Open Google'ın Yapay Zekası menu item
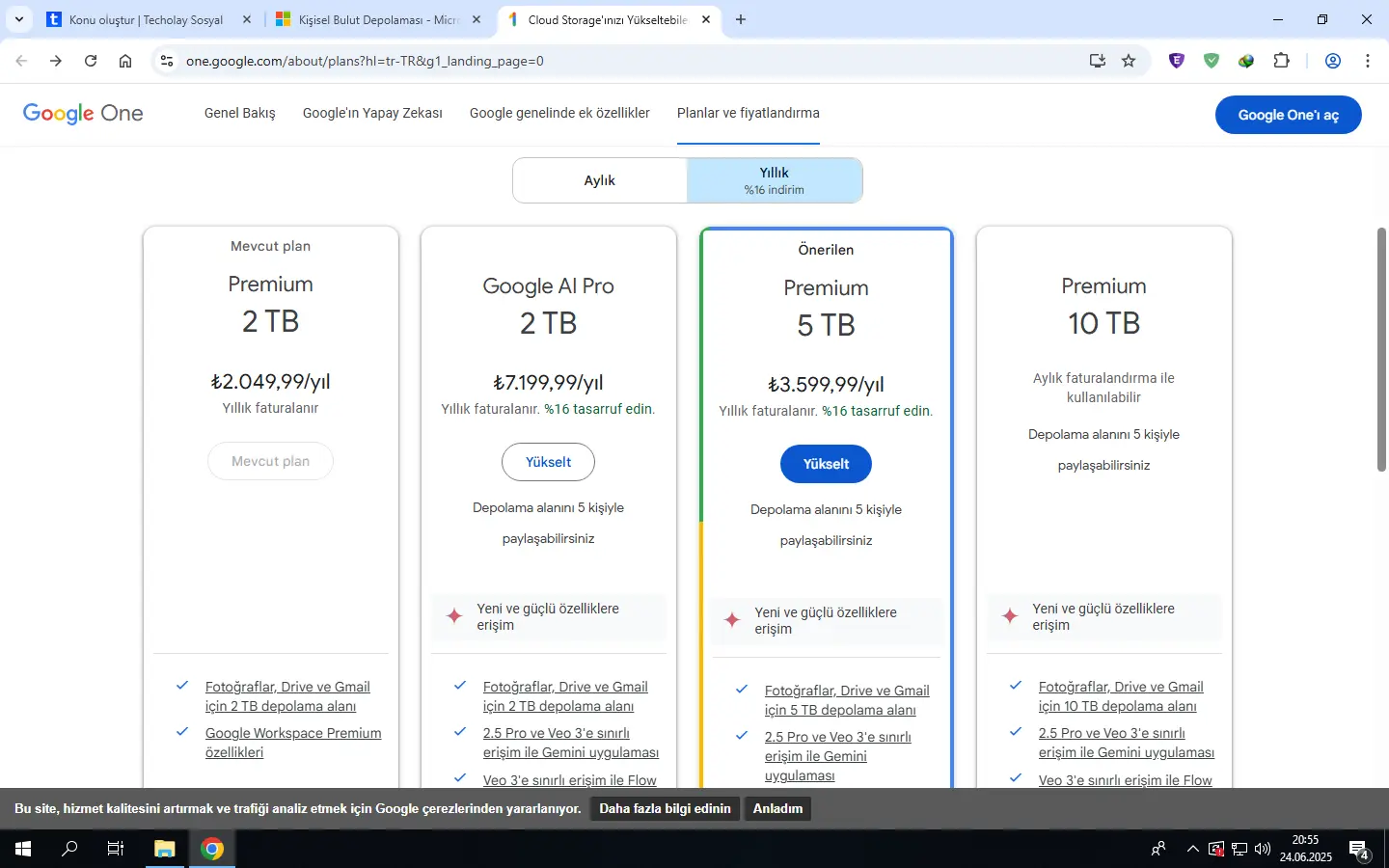The width and height of the screenshot is (1389, 868). pyautogui.click(x=372, y=113)
